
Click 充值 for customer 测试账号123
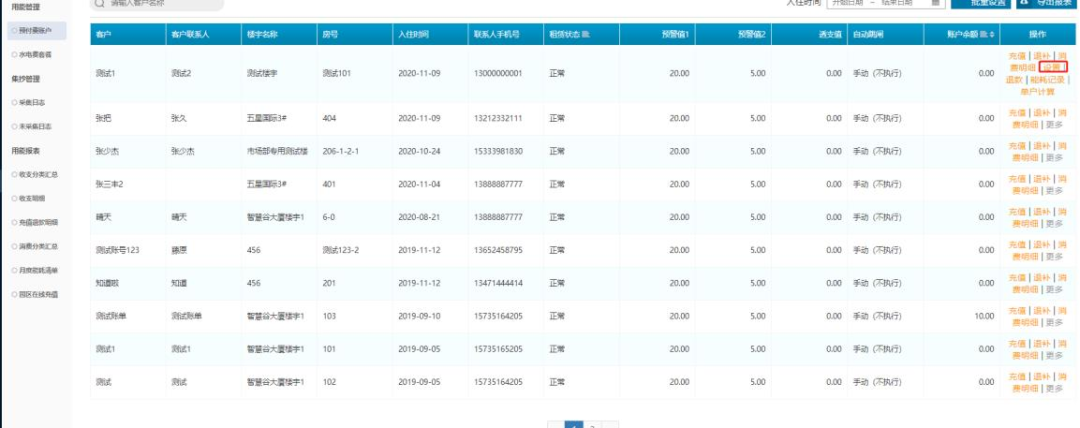(1017, 245)
